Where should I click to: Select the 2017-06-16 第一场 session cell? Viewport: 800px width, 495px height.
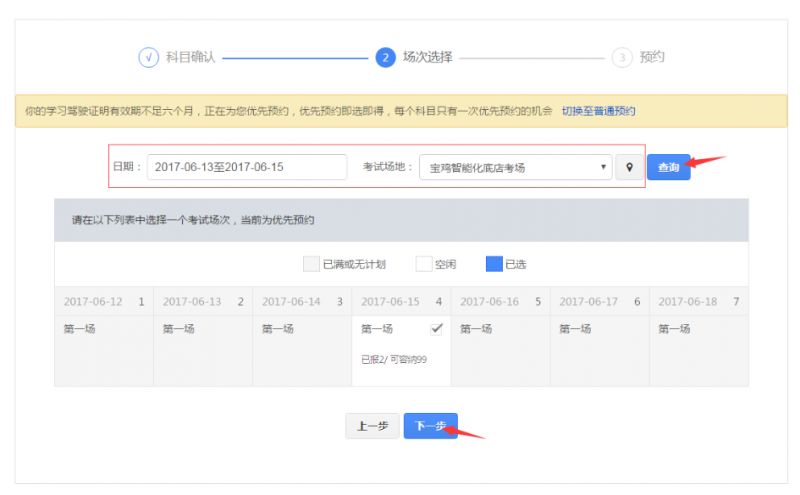point(499,350)
